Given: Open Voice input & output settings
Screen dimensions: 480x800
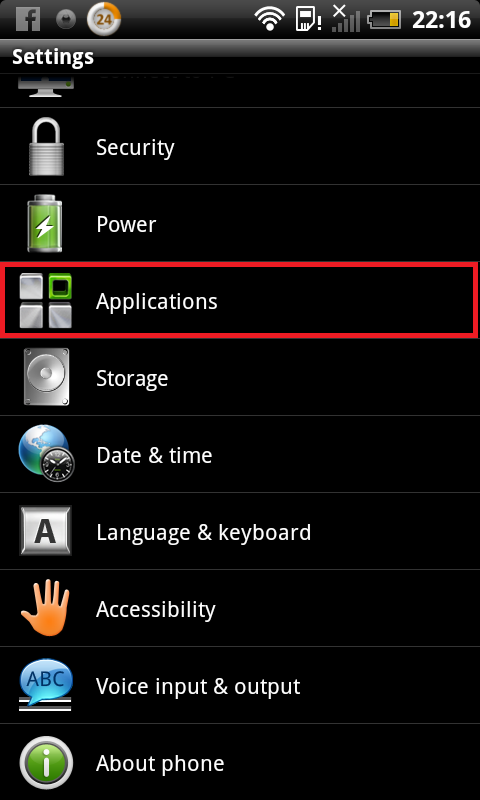Looking at the screenshot, I should [x=240, y=686].
